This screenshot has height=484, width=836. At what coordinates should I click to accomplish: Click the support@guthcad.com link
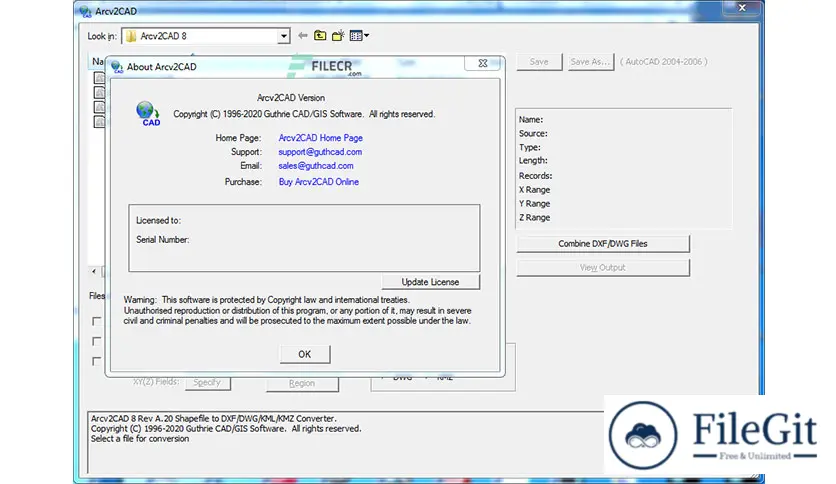pyautogui.click(x=320, y=152)
